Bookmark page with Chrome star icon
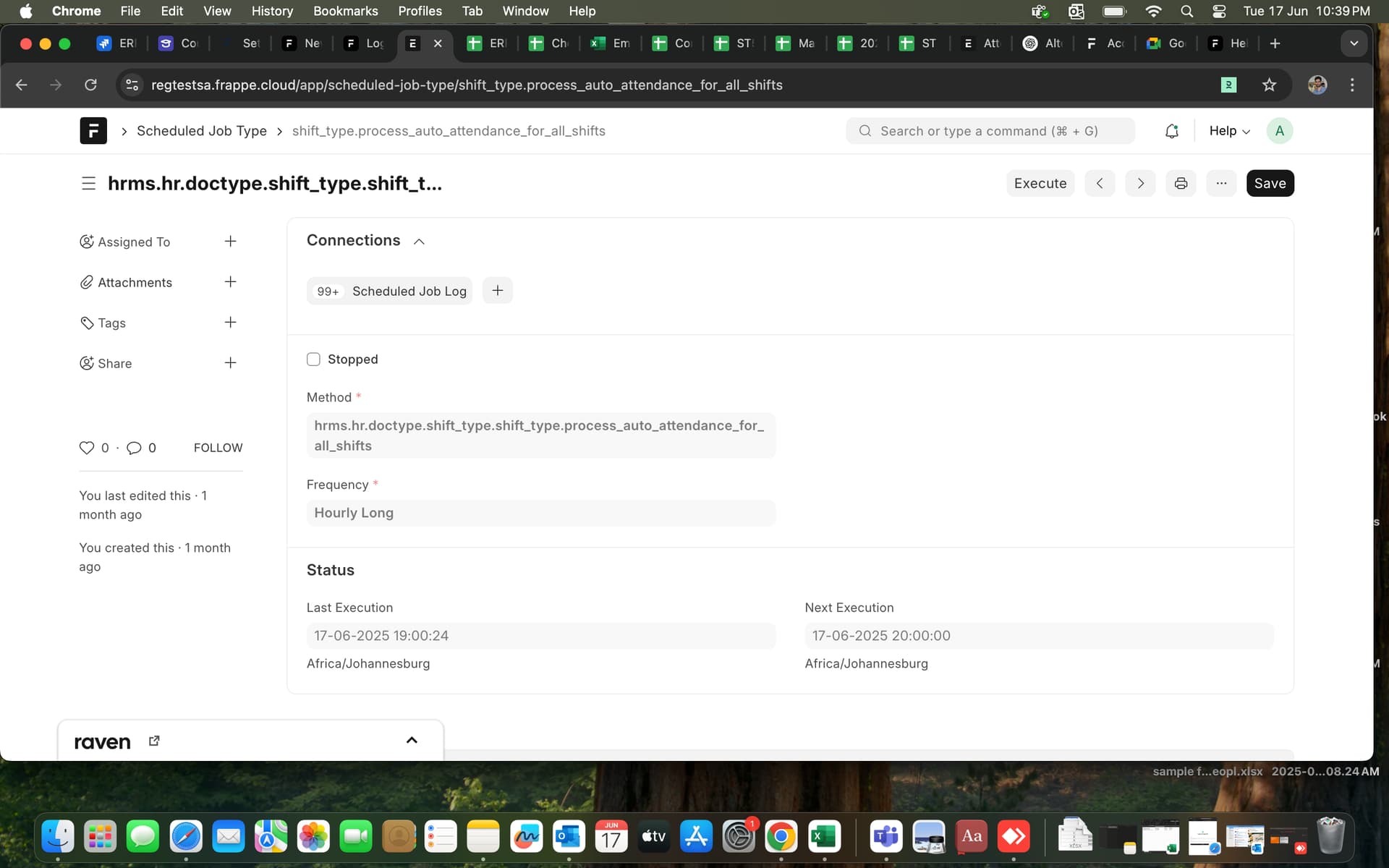The height and width of the screenshot is (868, 1389). 1269,85
